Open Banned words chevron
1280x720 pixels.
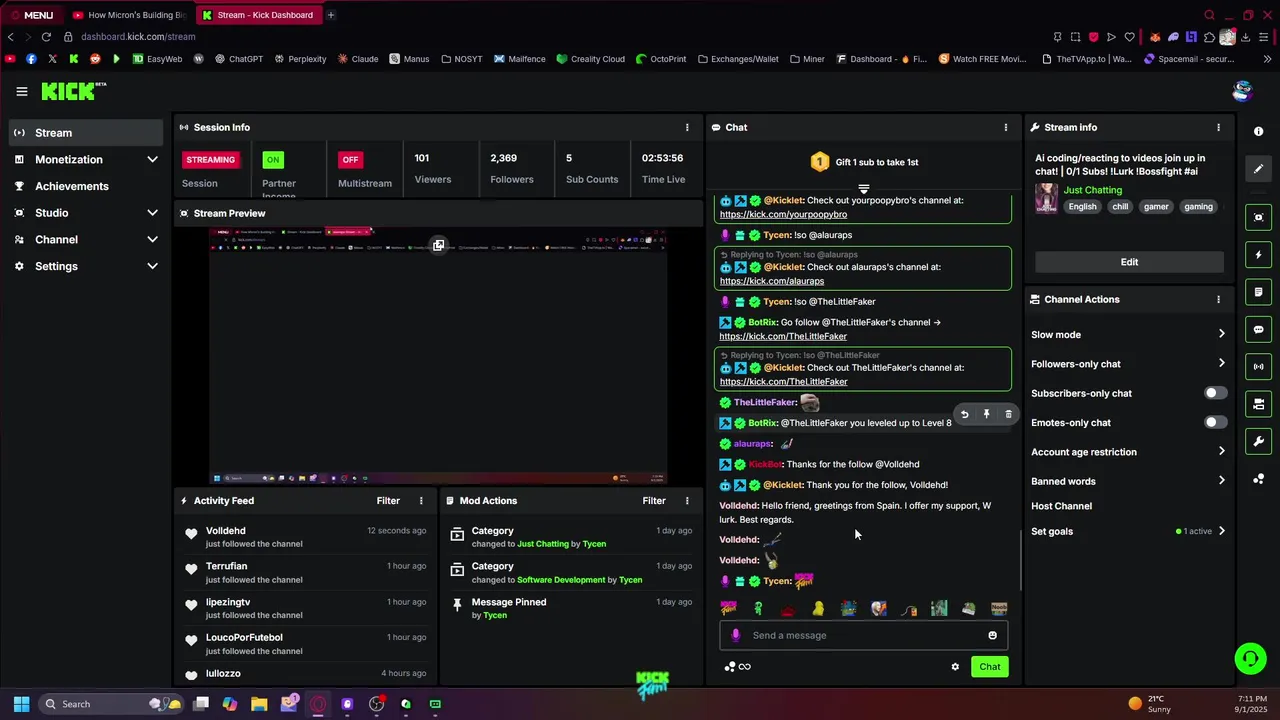pos(1221,481)
